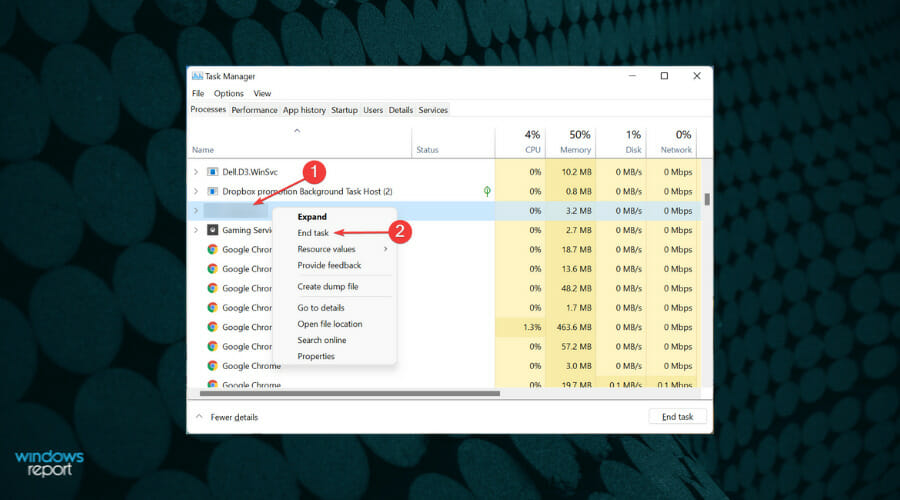Viewport: 900px width, 500px height.
Task: Click the 1.3% CPU value cell
Action: coord(520,327)
